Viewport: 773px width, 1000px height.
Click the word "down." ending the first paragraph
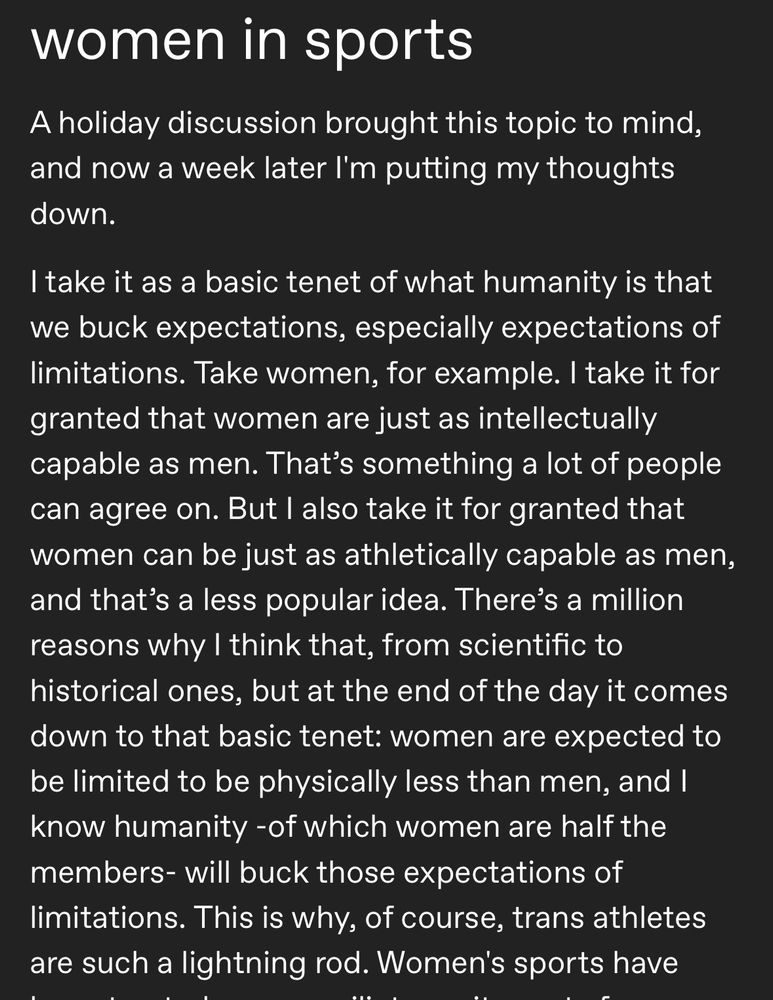coord(73,214)
